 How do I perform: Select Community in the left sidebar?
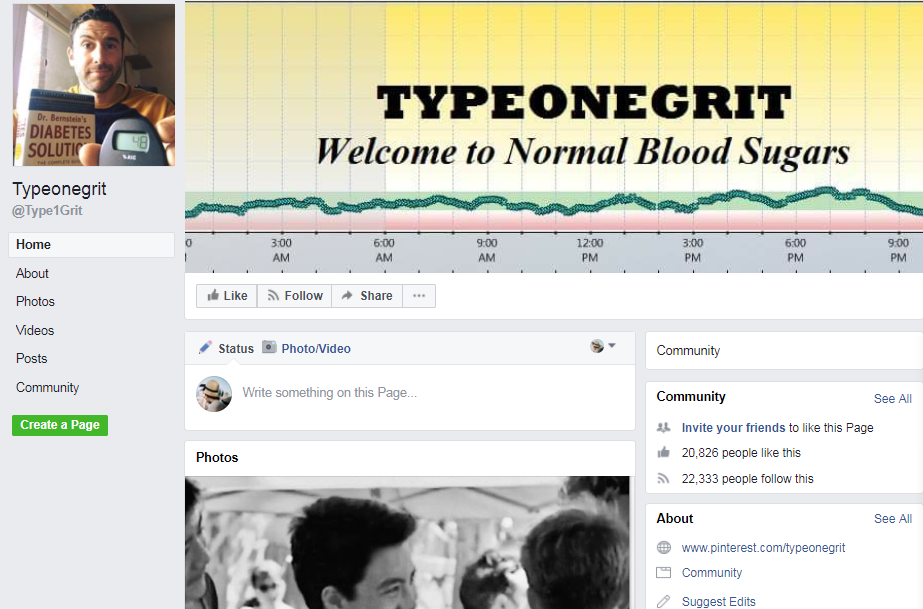point(47,388)
